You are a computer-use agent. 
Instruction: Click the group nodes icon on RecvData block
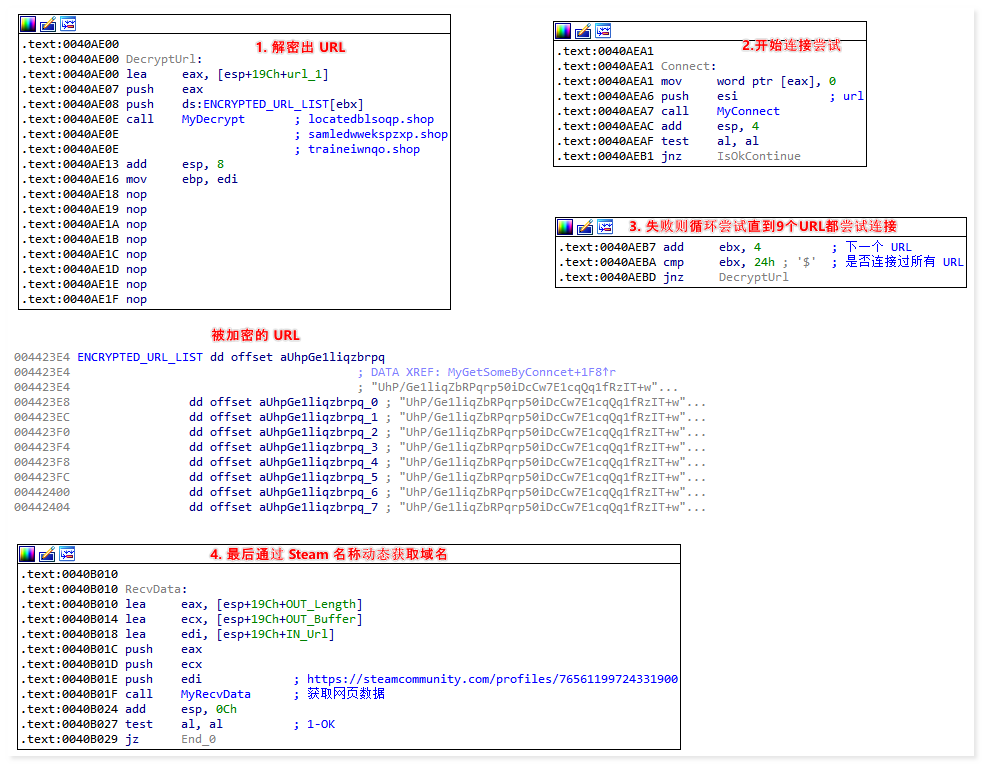click(x=67, y=554)
